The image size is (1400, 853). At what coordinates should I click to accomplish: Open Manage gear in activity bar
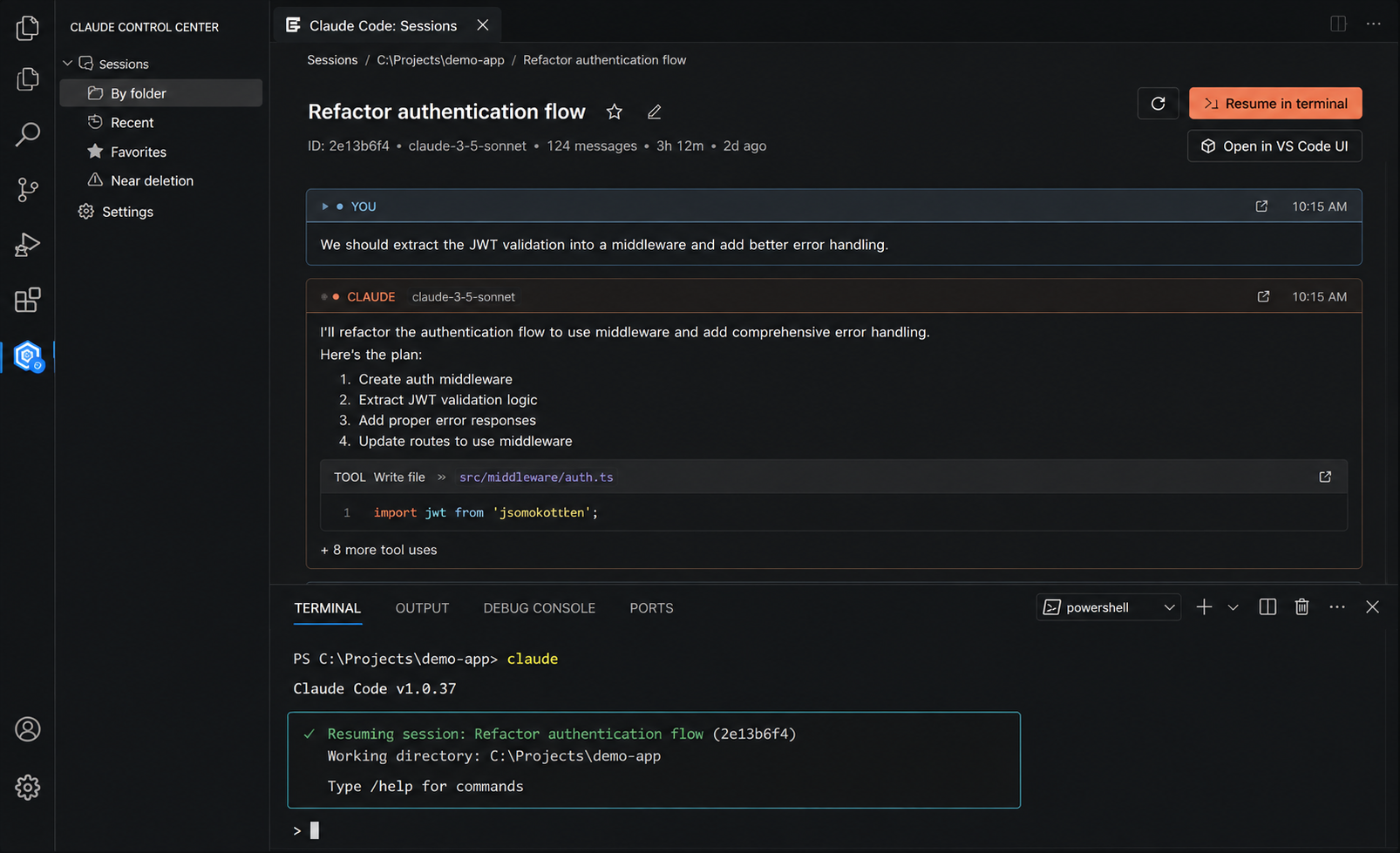click(27, 788)
